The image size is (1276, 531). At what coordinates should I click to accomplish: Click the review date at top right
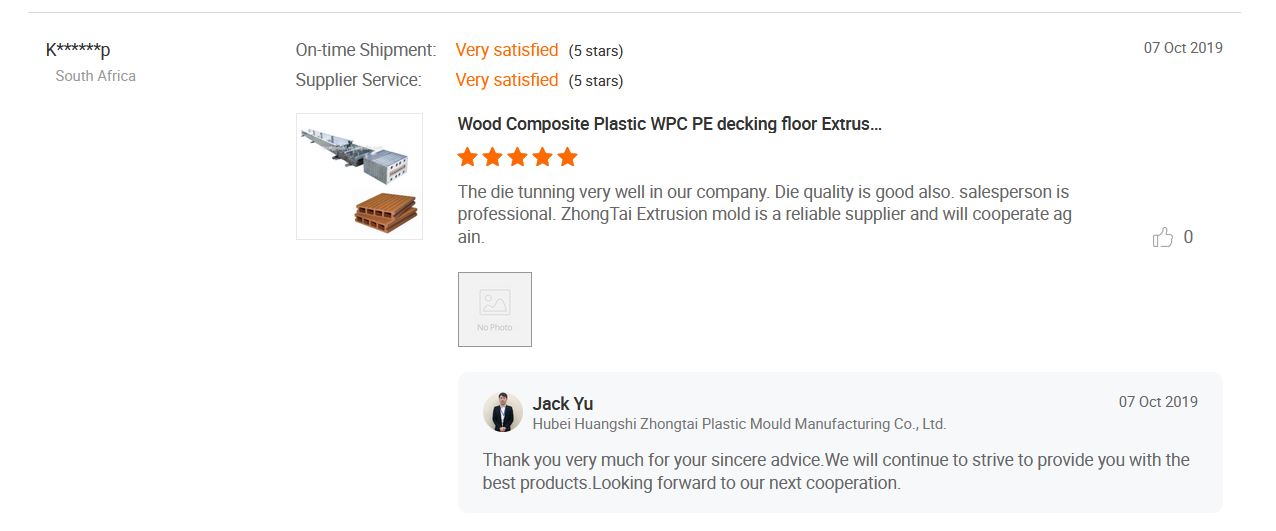point(1183,48)
